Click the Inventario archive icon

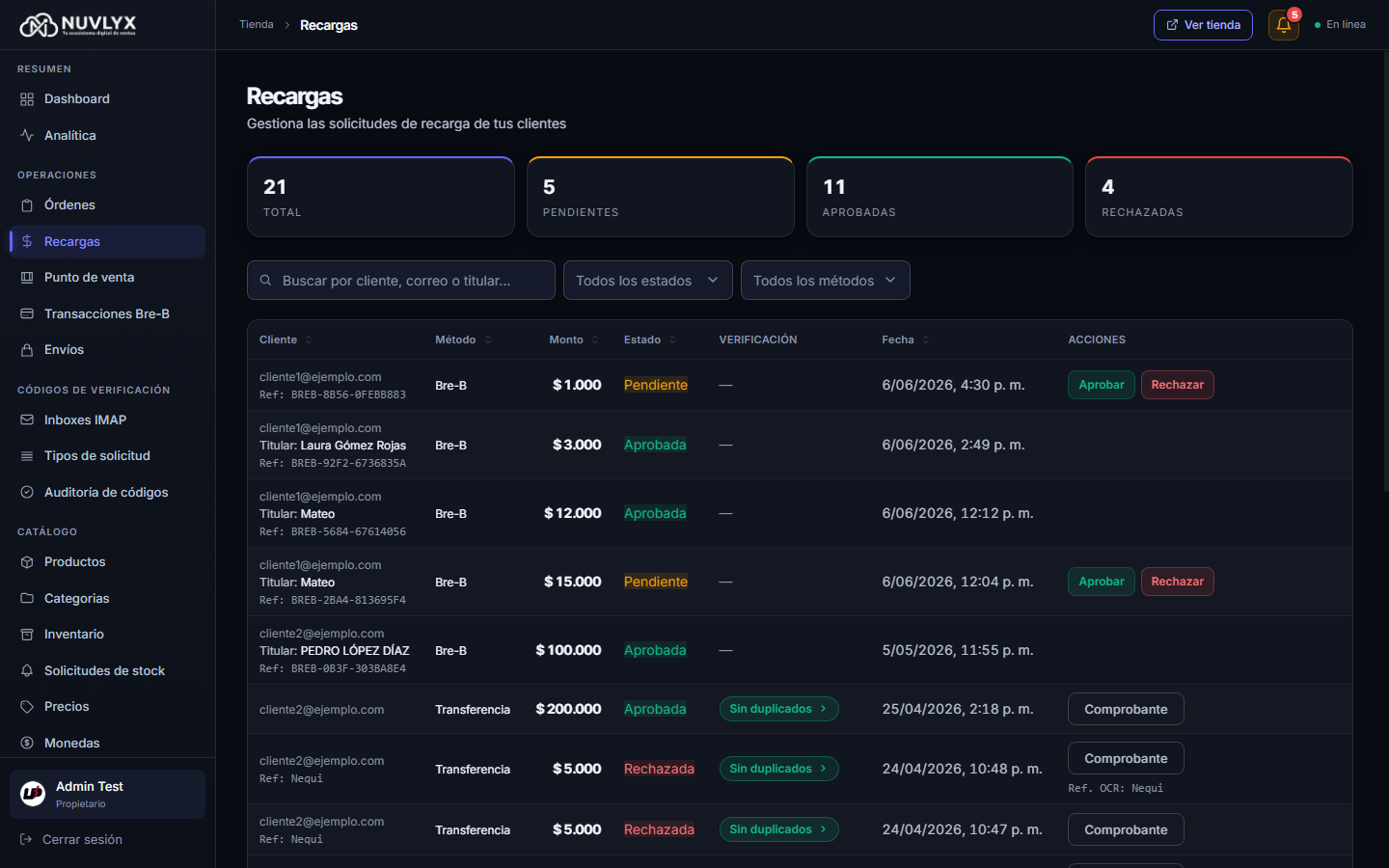point(27,635)
